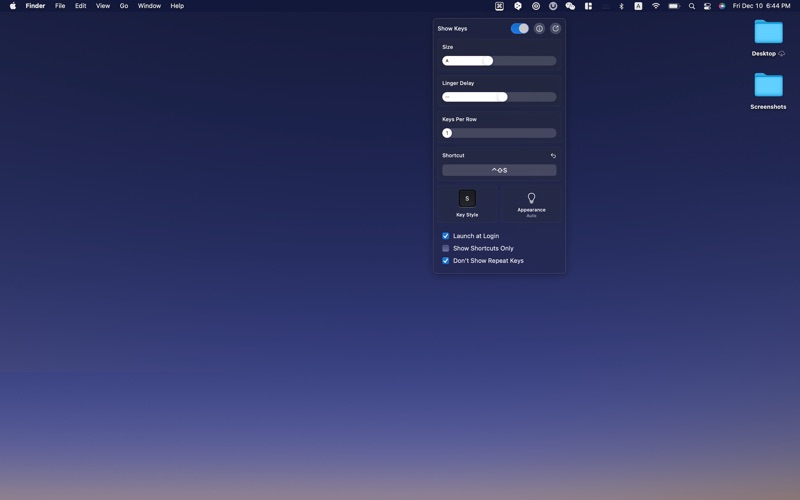Open Spotlight search magnifier
The width and height of the screenshot is (800, 500).
[x=691, y=6]
